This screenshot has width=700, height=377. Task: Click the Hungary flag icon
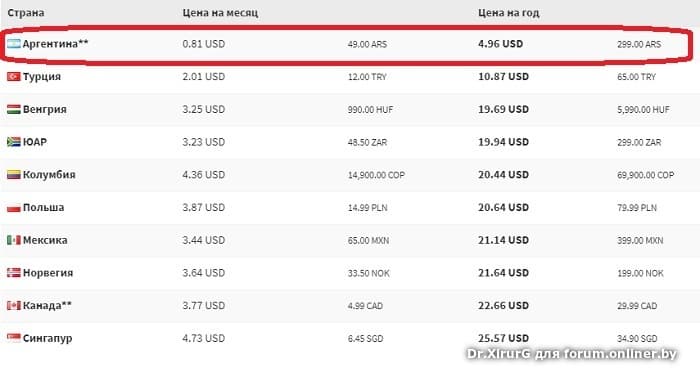14,109
